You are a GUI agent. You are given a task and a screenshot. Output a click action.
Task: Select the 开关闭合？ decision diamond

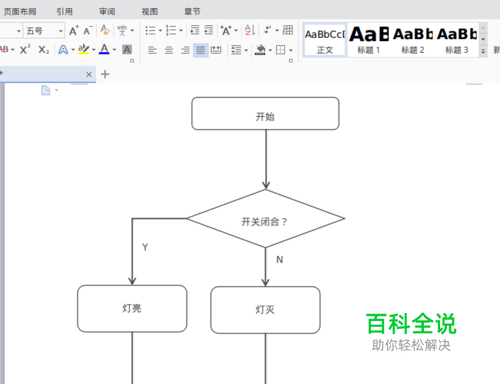coord(266,219)
